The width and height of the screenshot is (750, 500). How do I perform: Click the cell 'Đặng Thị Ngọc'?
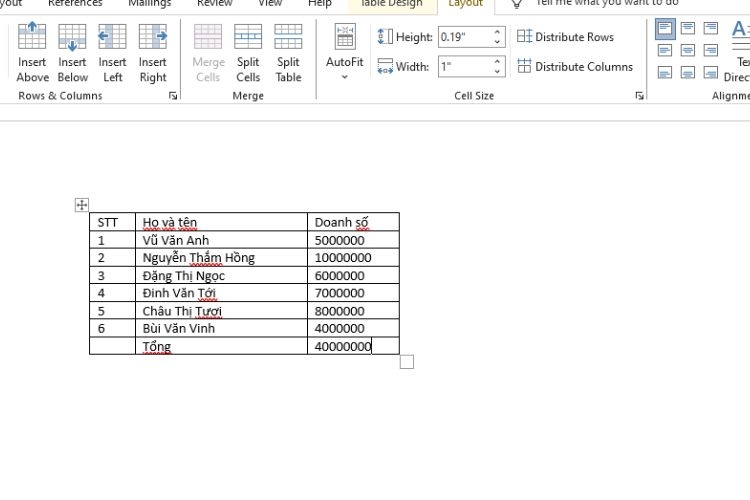(x=221, y=275)
